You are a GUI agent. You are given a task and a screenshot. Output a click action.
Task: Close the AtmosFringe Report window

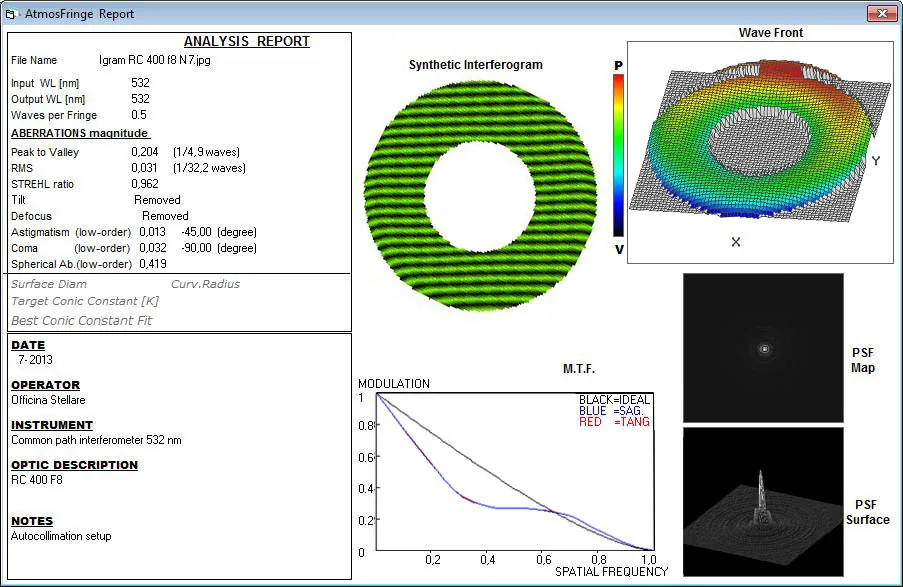[881, 13]
